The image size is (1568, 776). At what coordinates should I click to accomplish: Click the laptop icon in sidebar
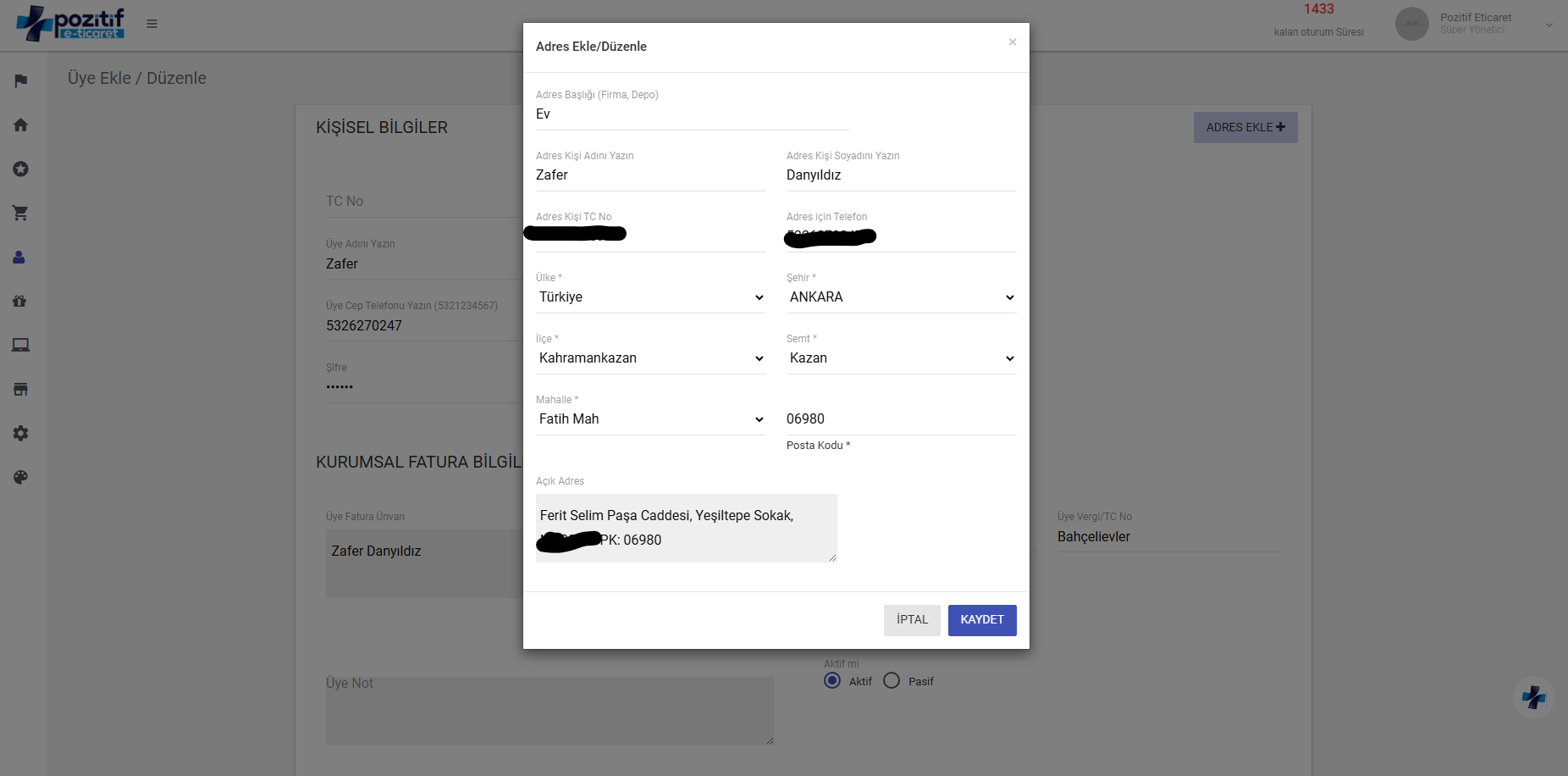(21, 345)
